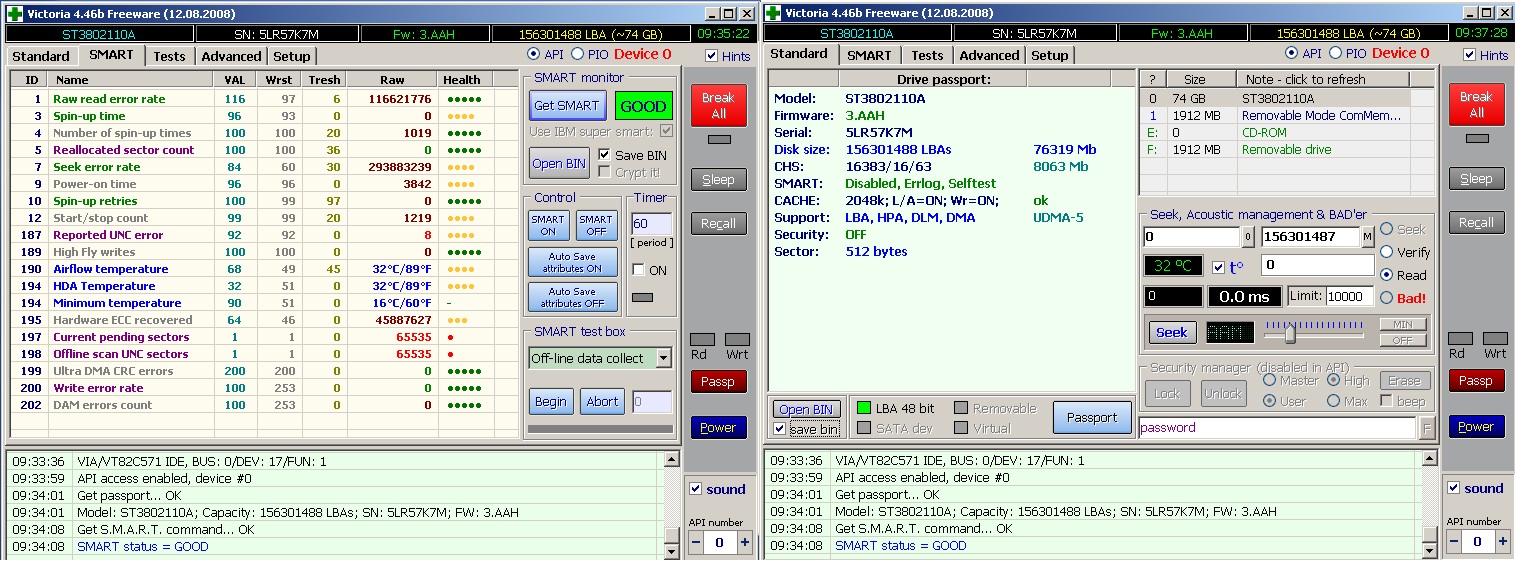Select the Bad! radio option
Image resolution: width=1515 pixels, height=563 pixels.
[x=1386, y=298]
